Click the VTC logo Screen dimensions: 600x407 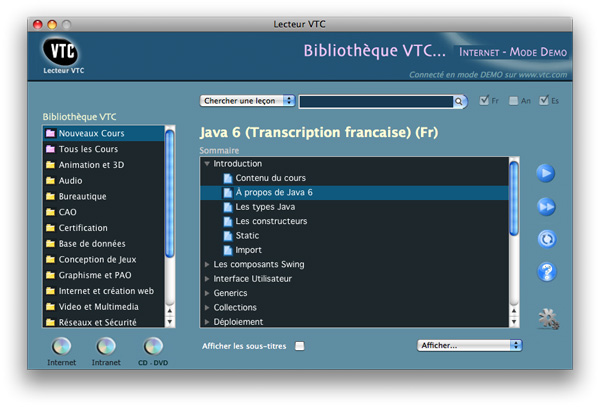coord(61,51)
